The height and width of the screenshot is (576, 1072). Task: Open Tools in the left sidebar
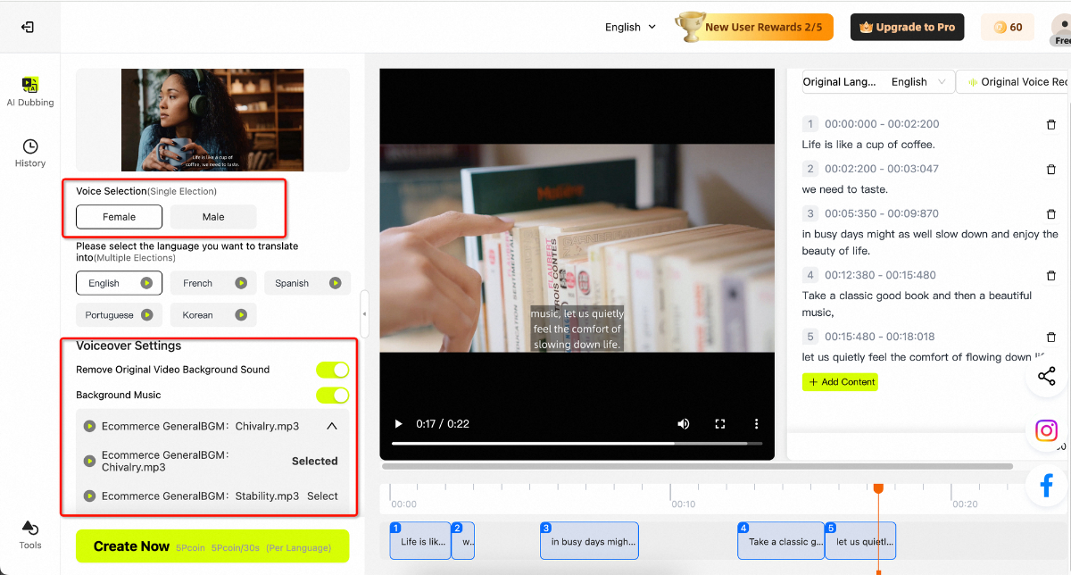tap(30, 534)
